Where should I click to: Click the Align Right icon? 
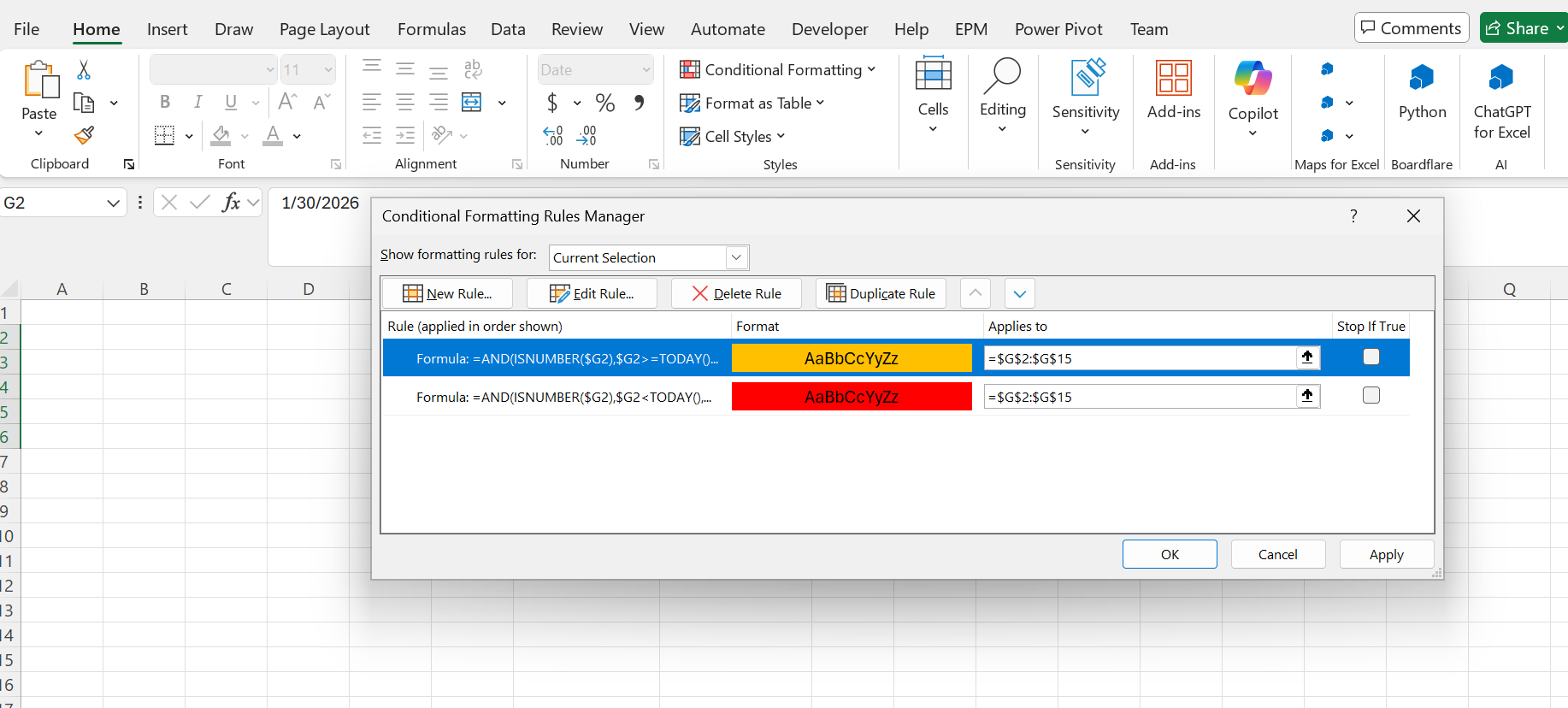click(x=439, y=103)
